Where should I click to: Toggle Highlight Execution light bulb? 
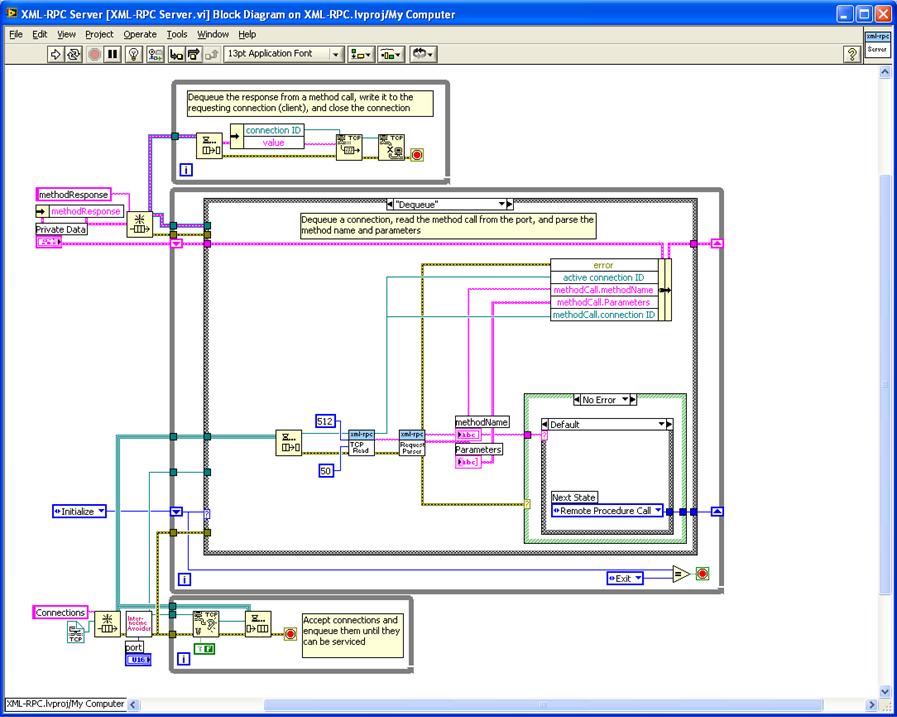(134, 54)
